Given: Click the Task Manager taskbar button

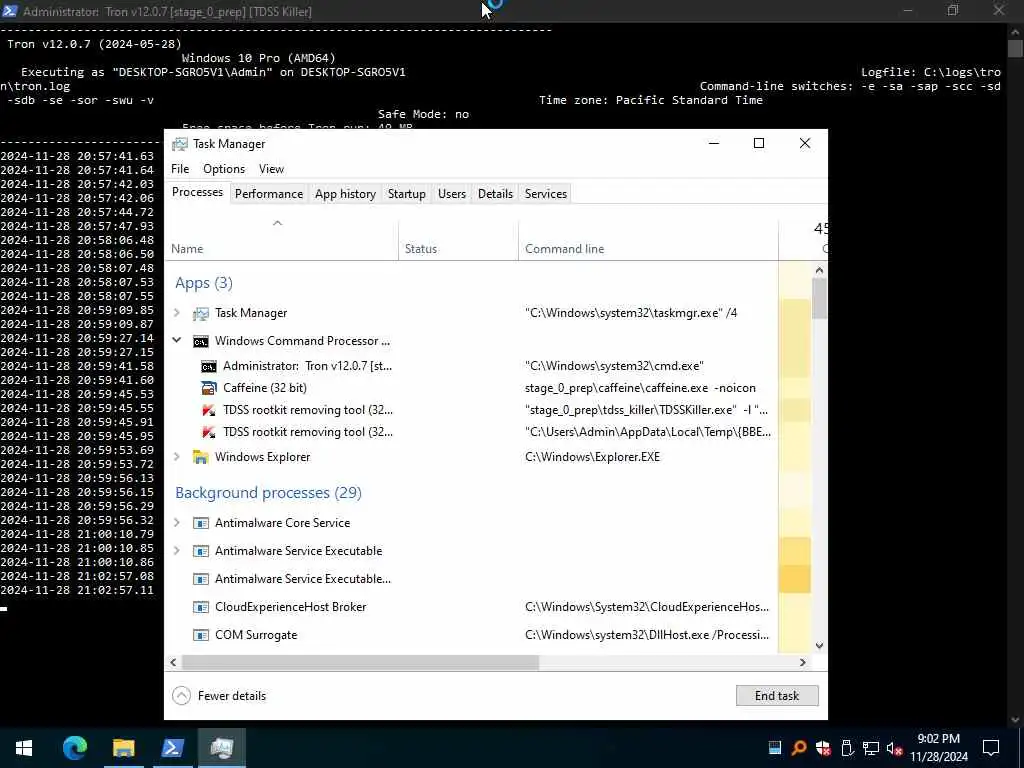Looking at the screenshot, I should 222,748.
